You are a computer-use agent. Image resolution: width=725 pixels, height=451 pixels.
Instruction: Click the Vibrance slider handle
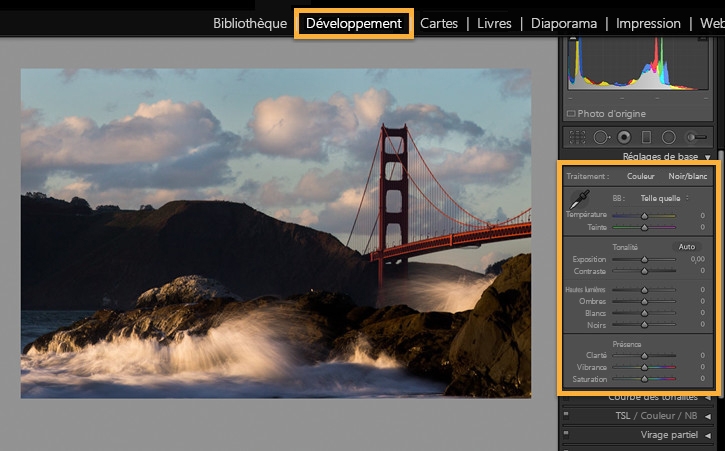tap(644, 367)
